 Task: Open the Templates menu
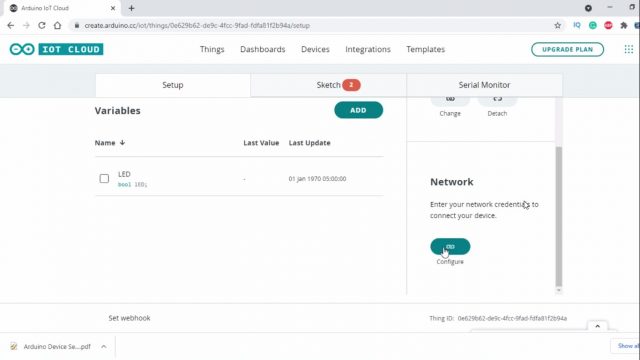425,49
